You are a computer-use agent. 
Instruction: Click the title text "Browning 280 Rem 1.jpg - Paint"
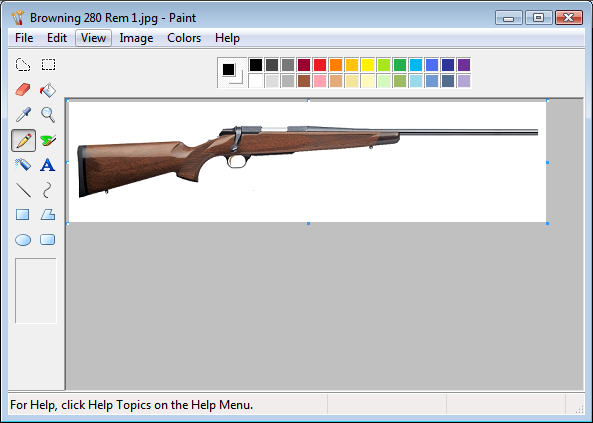(113, 18)
